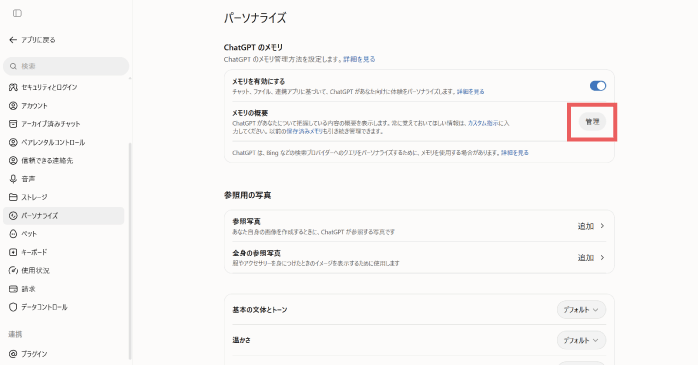Go to the 使用状況 page

(x=64, y=271)
